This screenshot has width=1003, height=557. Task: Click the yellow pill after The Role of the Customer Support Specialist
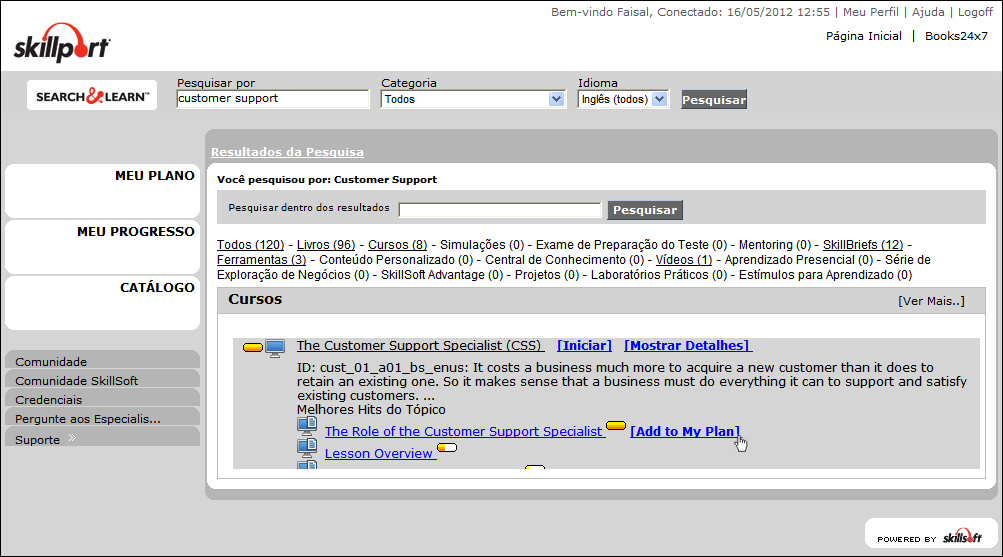[x=616, y=425]
